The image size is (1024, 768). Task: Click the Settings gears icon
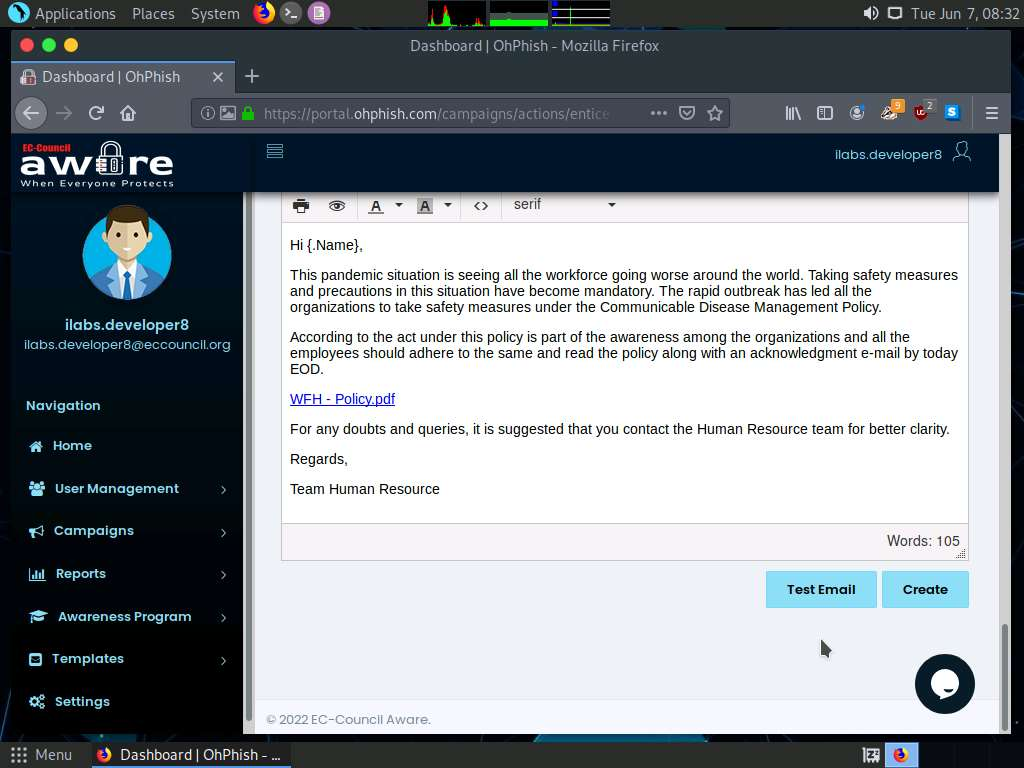pos(37,702)
